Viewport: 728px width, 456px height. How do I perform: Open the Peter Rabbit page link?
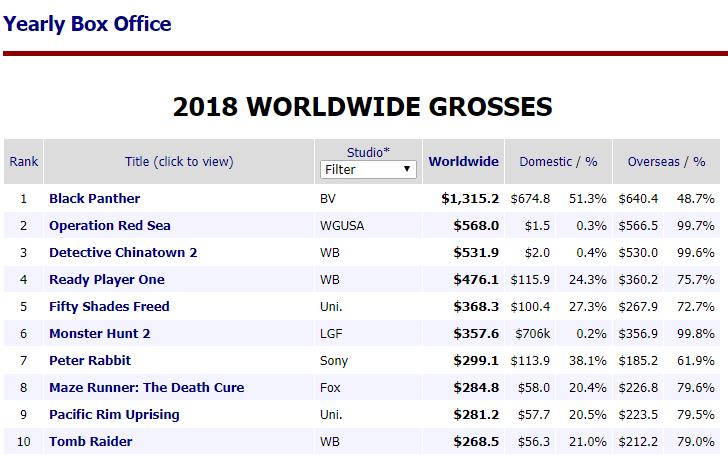click(x=90, y=360)
